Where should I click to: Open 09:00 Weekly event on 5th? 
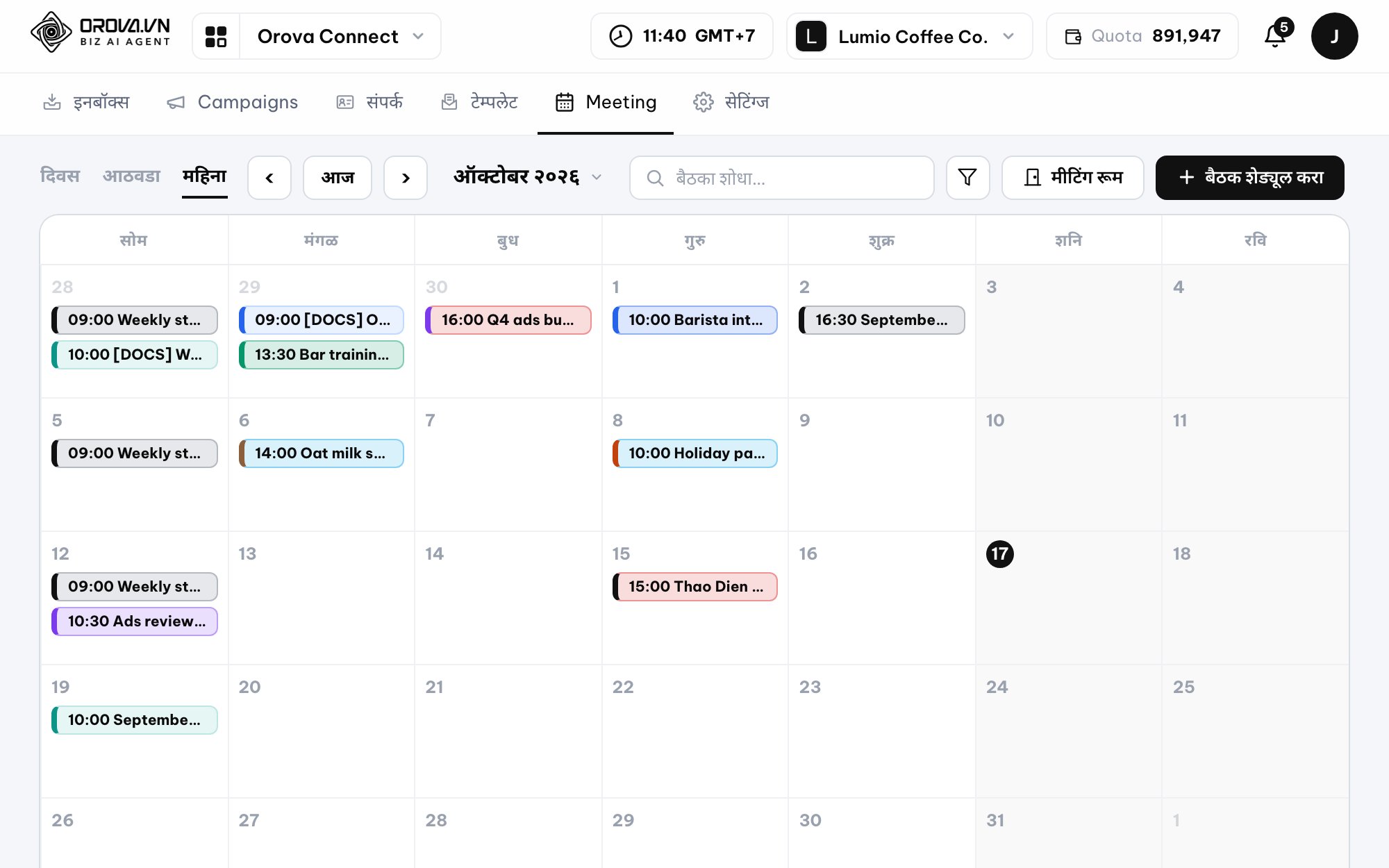pos(135,453)
